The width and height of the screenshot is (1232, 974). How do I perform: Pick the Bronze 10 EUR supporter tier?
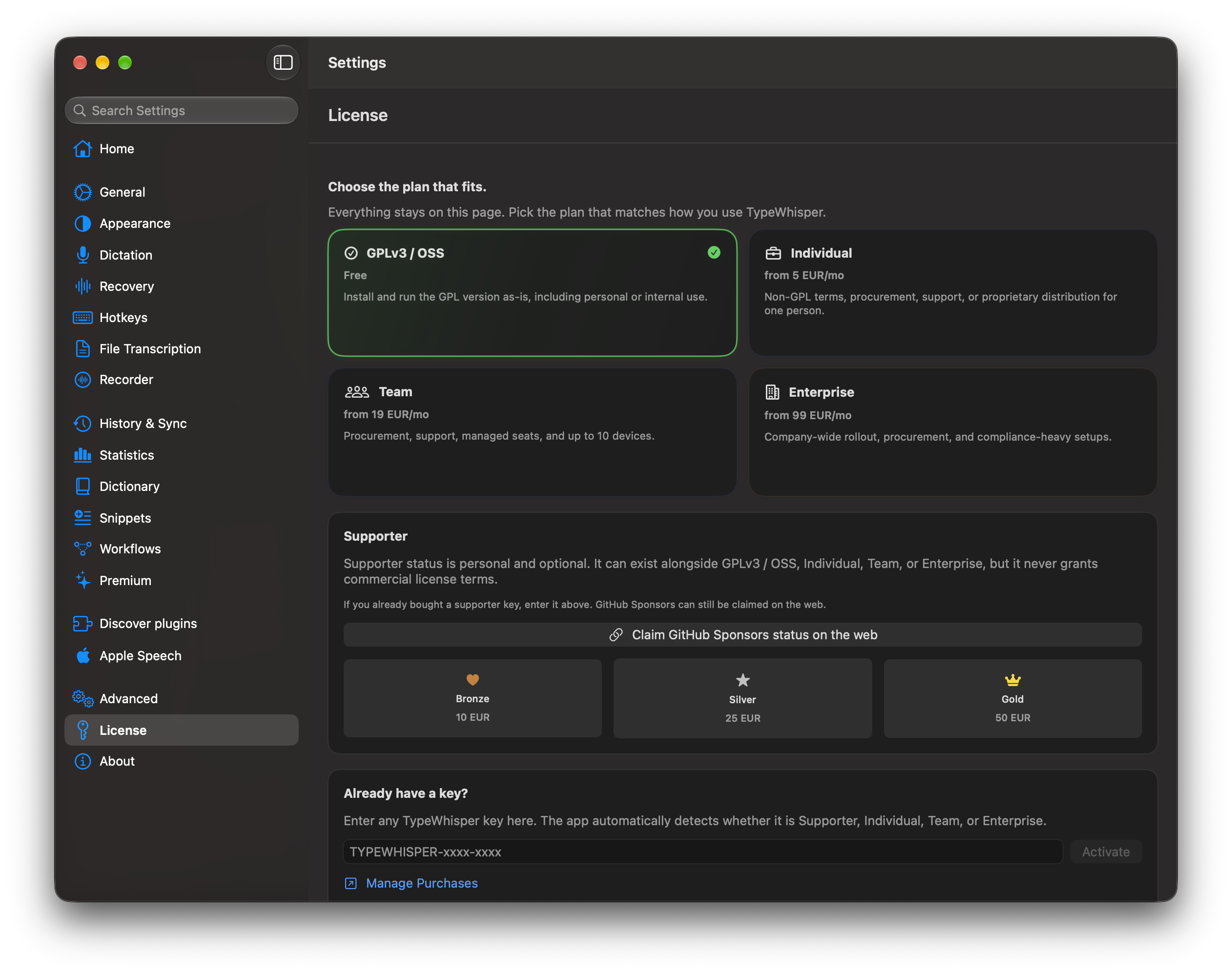pyautogui.click(x=472, y=698)
